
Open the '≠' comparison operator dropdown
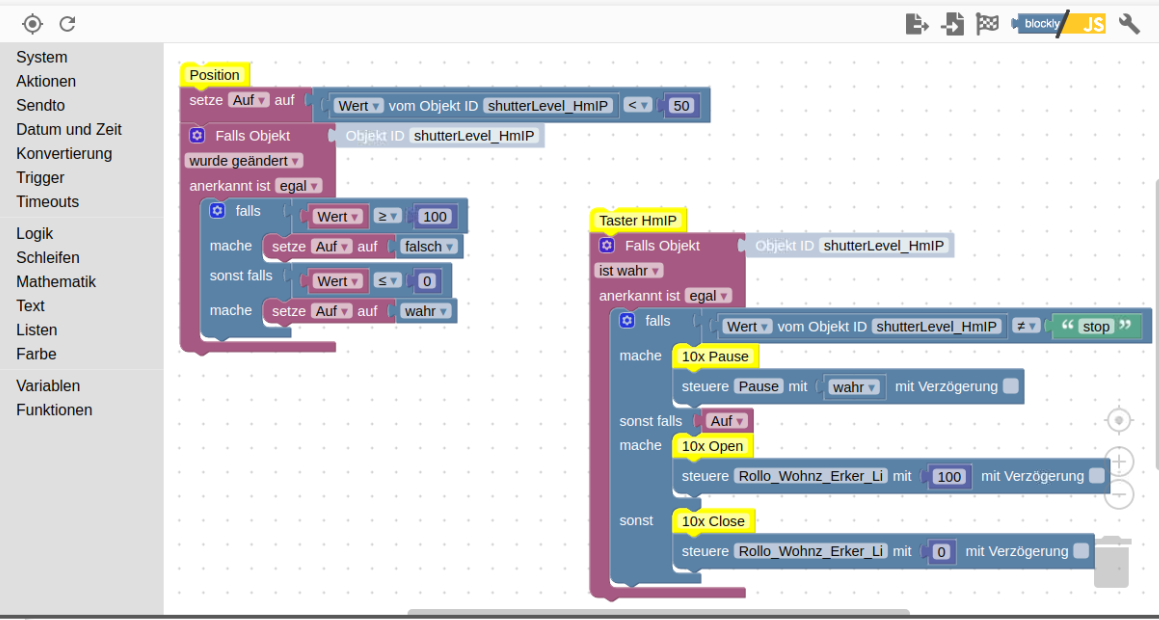pos(1026,326)
